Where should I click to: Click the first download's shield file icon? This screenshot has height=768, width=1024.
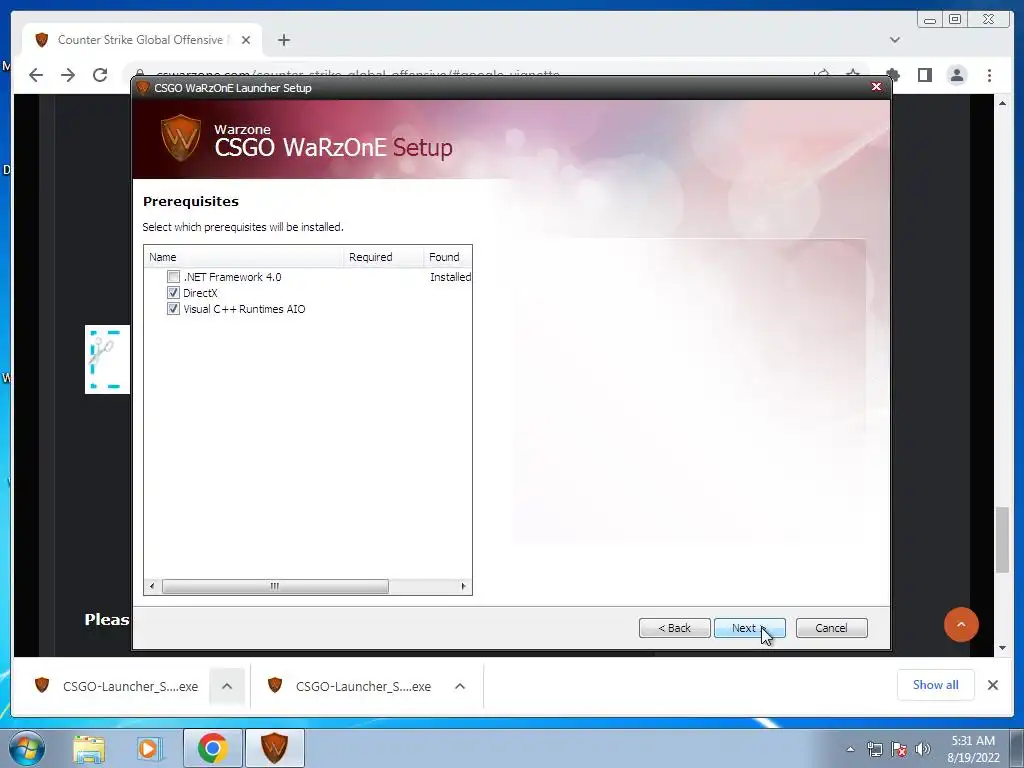[42, 685]
